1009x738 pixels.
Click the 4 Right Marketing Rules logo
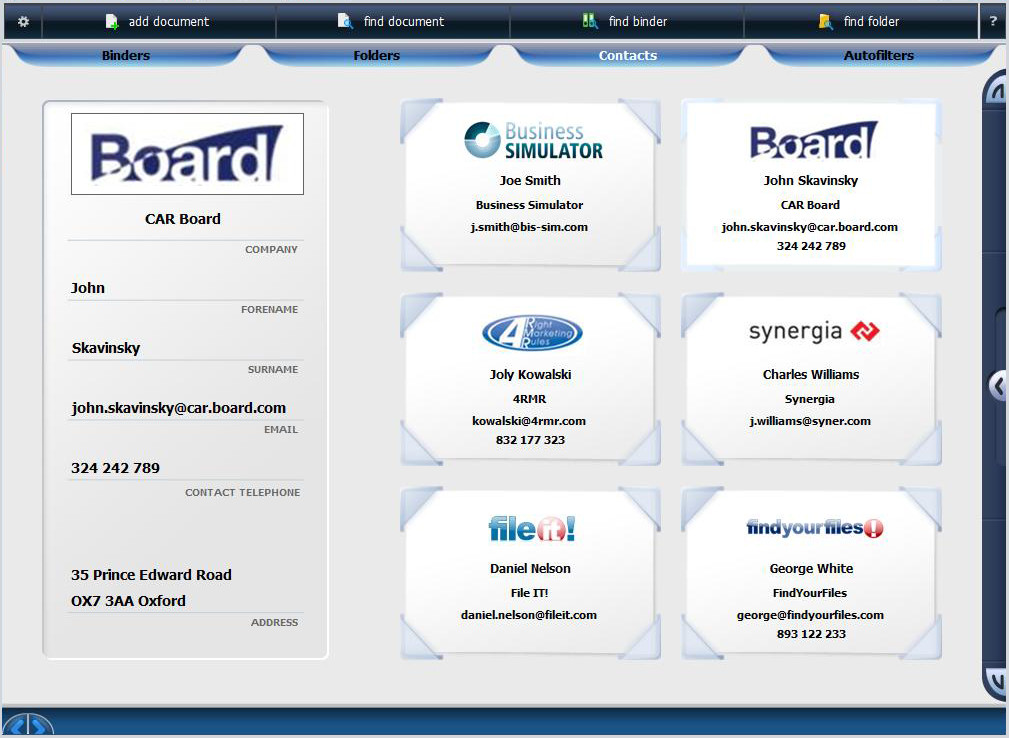point(532,333)
